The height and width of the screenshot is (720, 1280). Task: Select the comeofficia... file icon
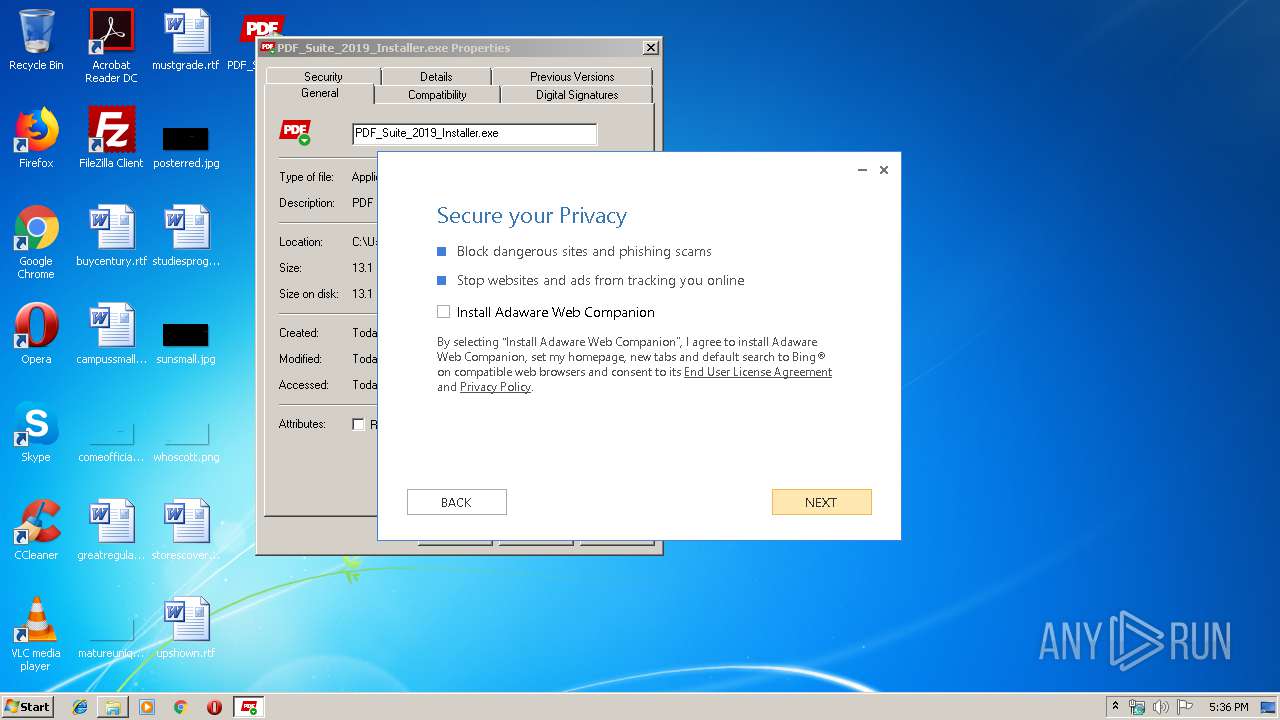(x=111, y=440)
